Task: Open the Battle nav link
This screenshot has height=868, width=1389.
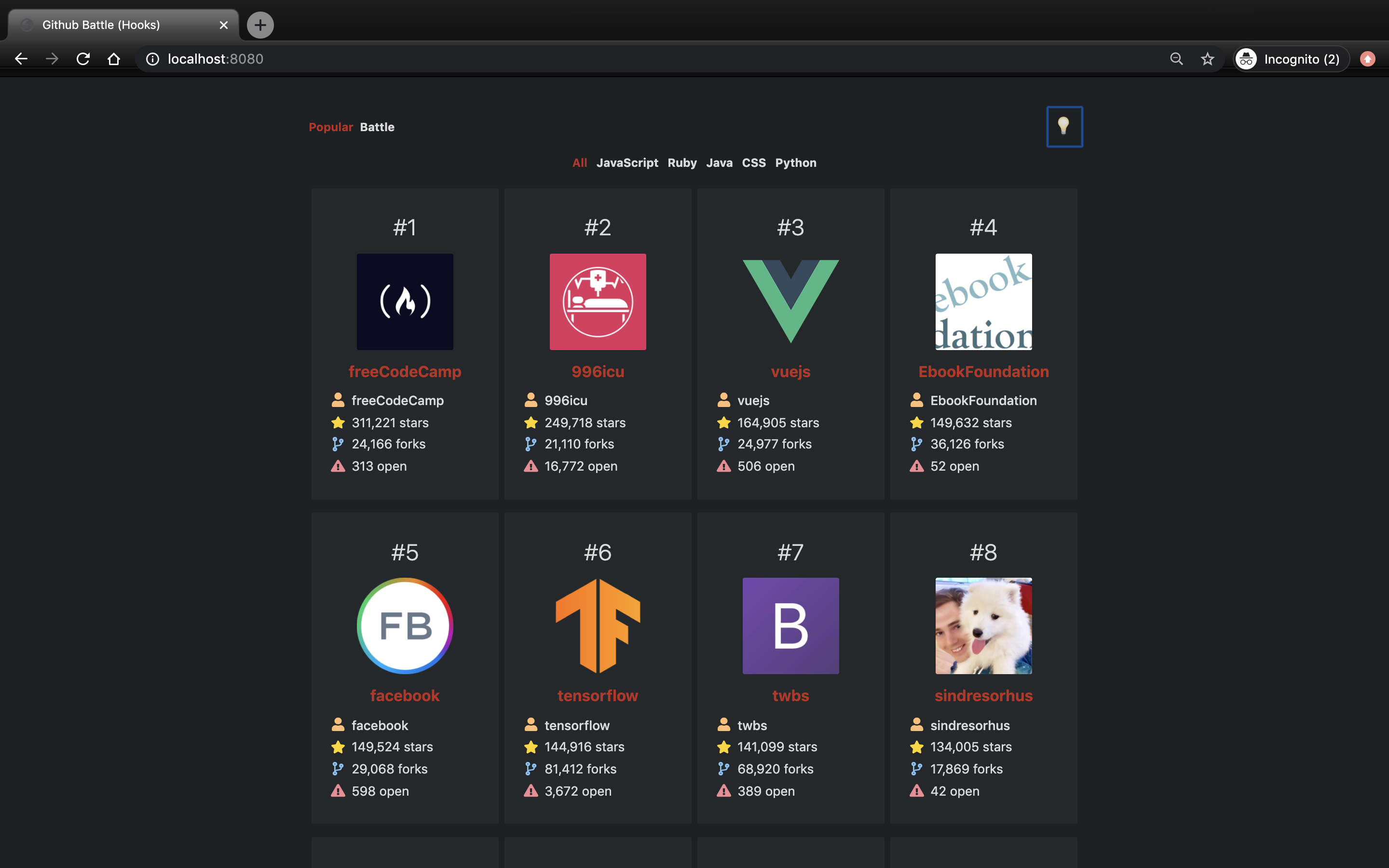Action: 377,127
